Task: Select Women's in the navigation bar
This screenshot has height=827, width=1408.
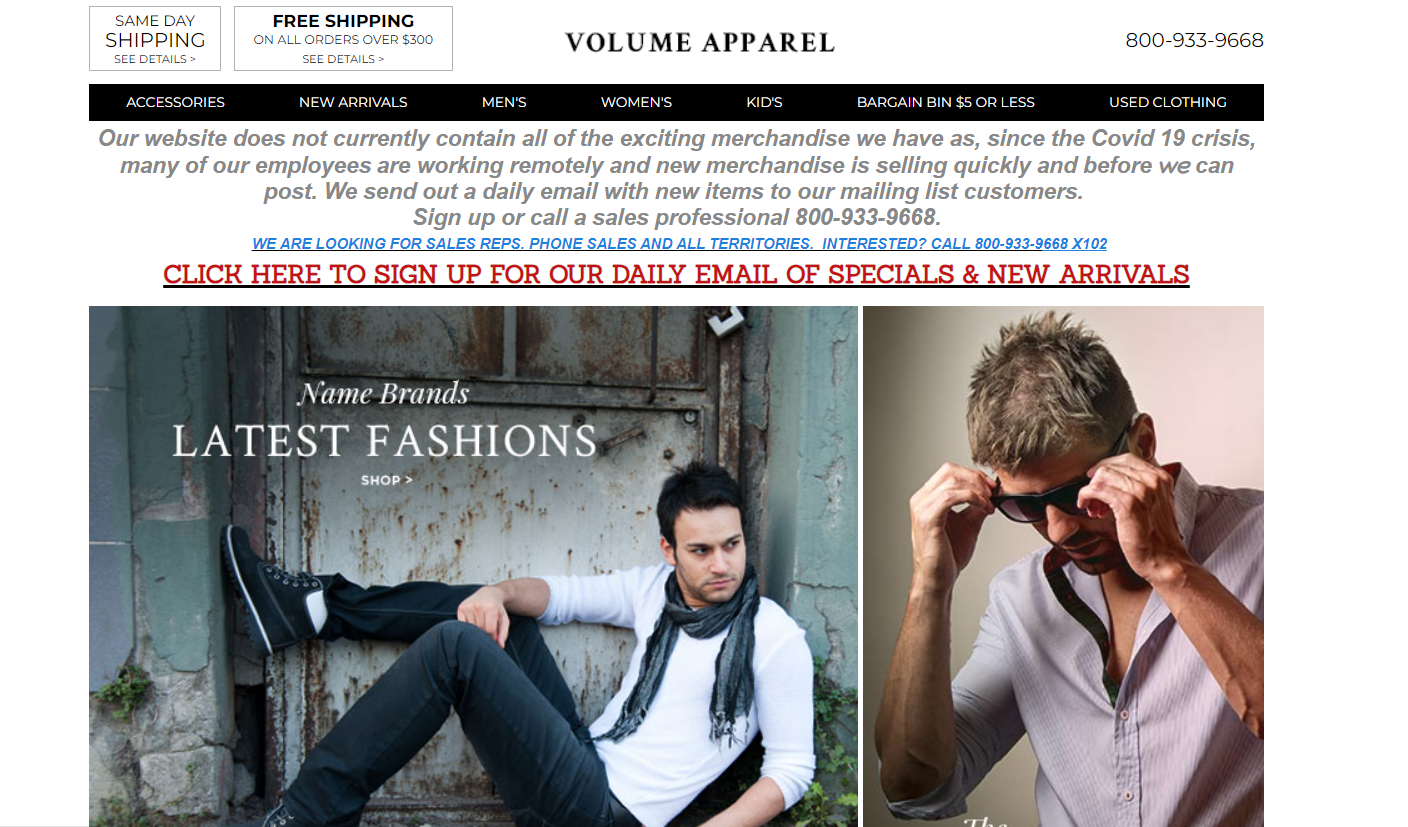Action: tap(636, 102)
